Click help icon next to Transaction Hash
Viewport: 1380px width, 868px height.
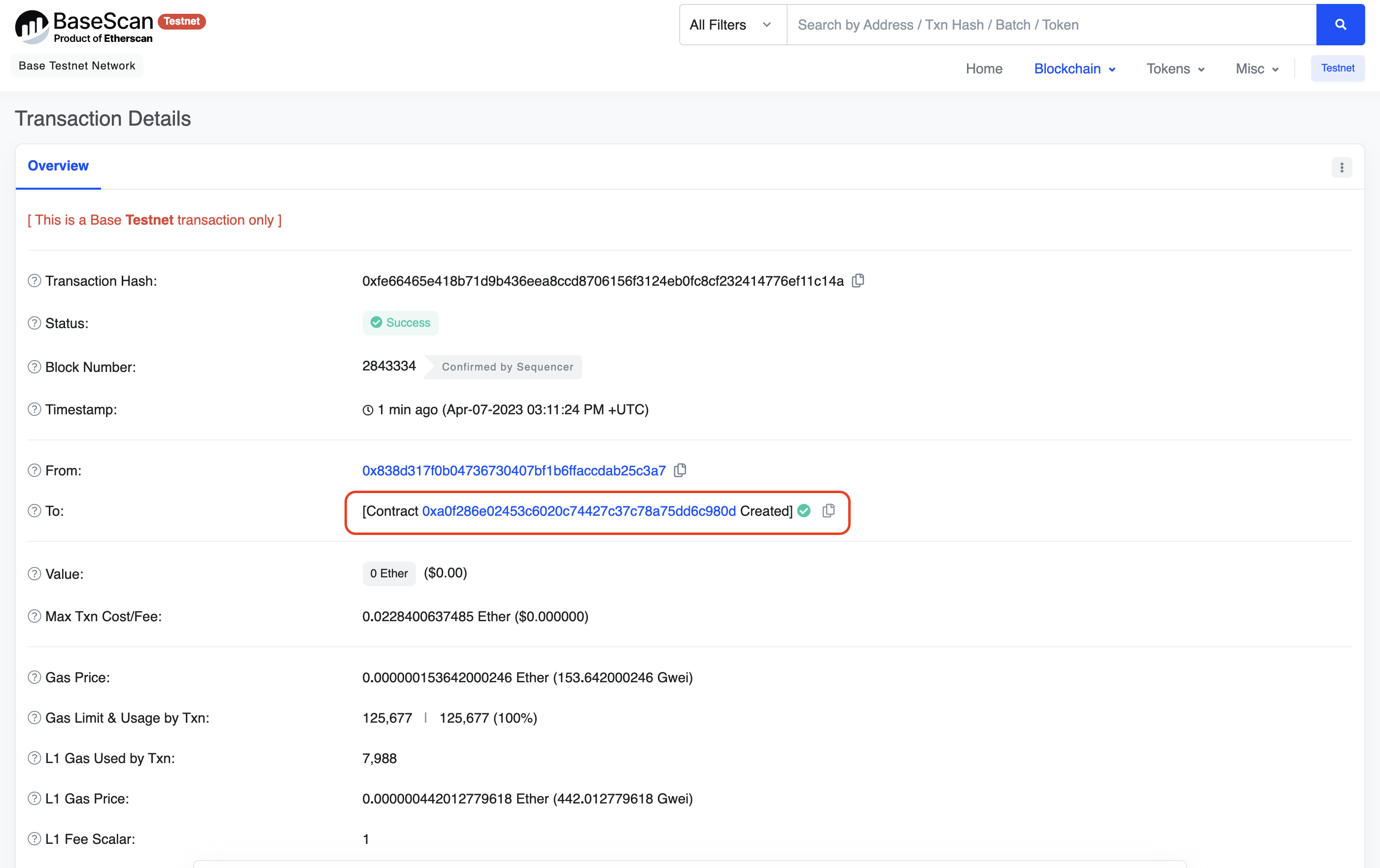(34, 281)
